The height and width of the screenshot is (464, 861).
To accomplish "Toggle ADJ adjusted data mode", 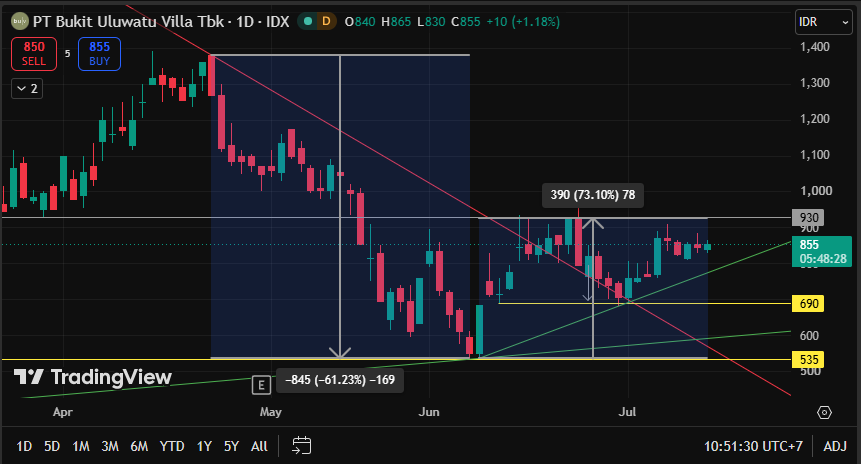I will (x=835, y=446).
